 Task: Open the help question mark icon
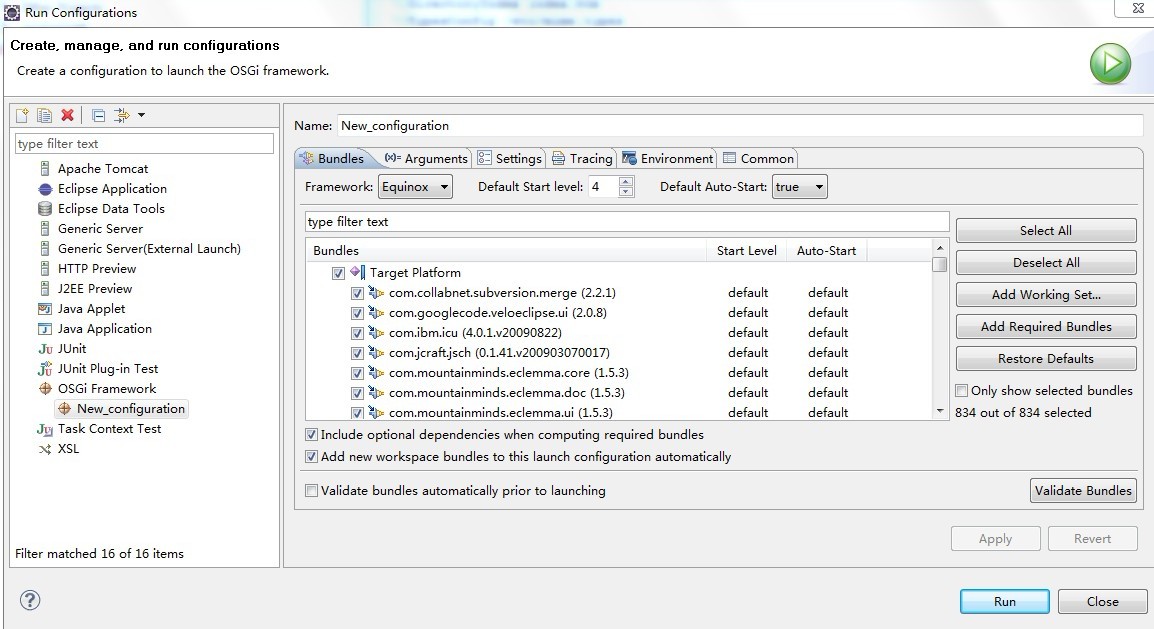coord(29,600)
